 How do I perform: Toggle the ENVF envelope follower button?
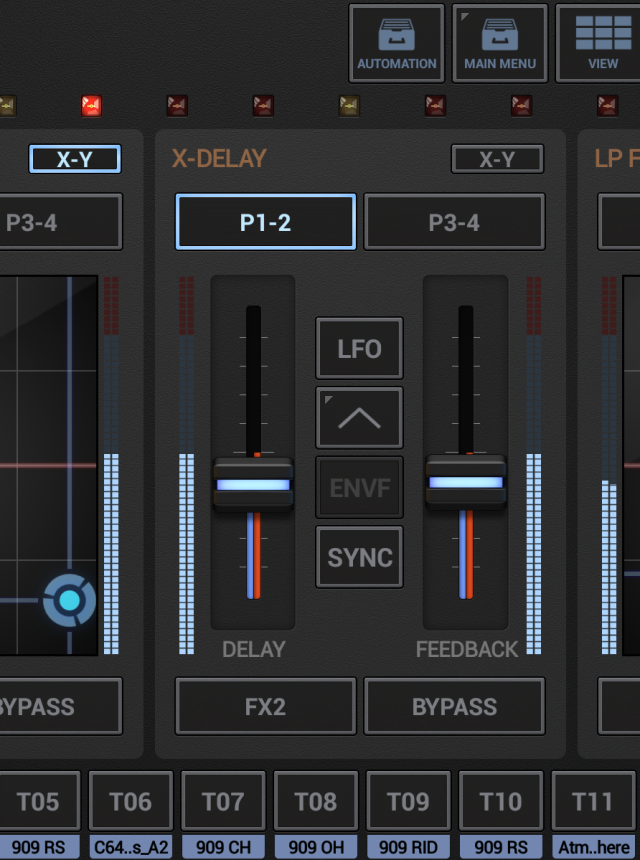coord(359,487)
